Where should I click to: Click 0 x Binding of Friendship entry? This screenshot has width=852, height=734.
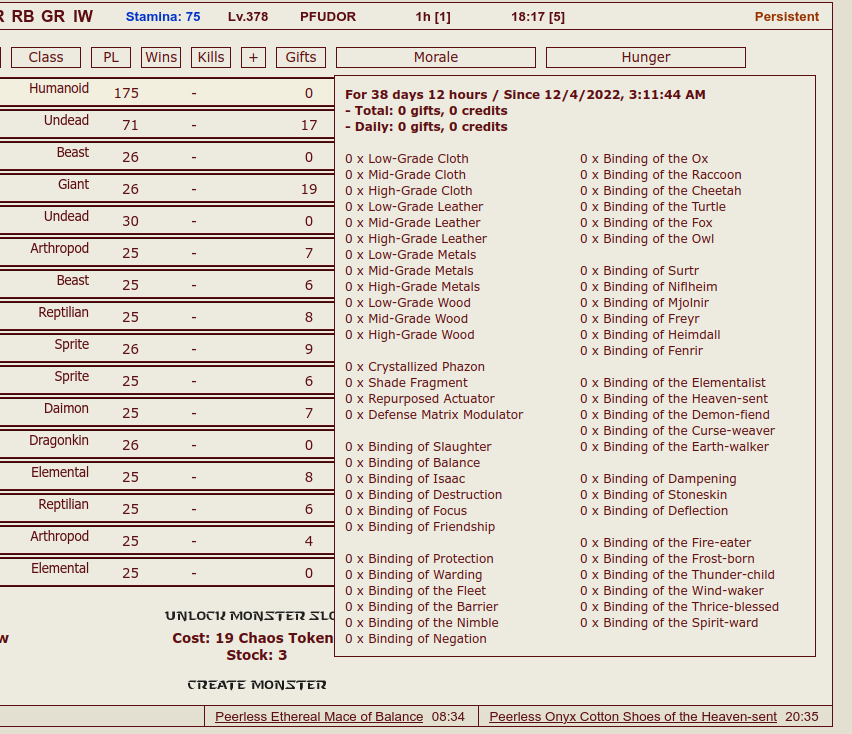(420, 526)
